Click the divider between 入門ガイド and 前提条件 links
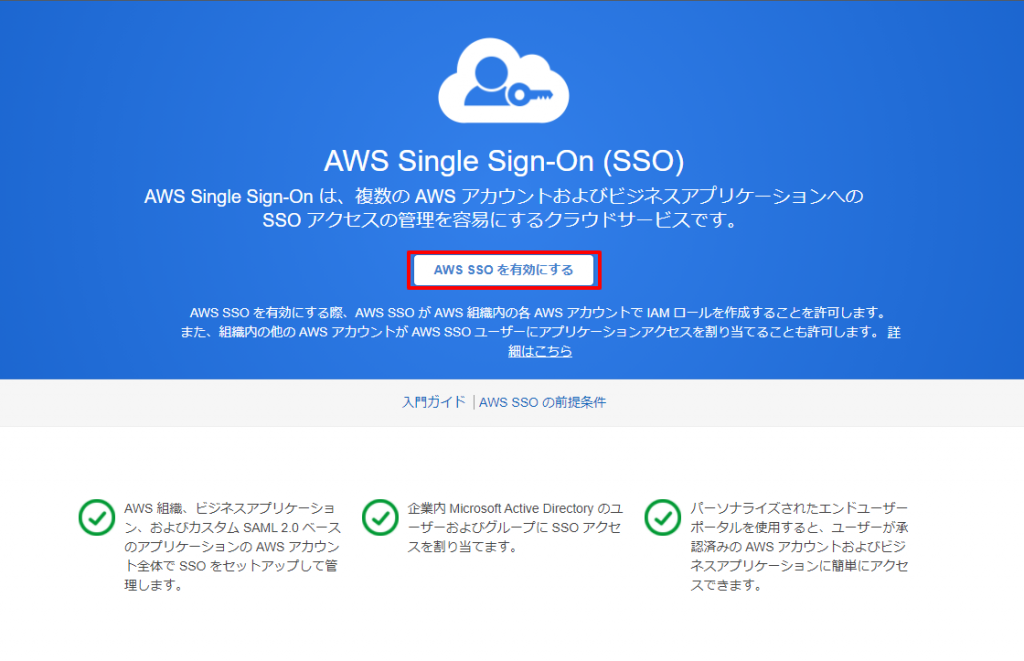The image size is (1024, 661). 473,402
